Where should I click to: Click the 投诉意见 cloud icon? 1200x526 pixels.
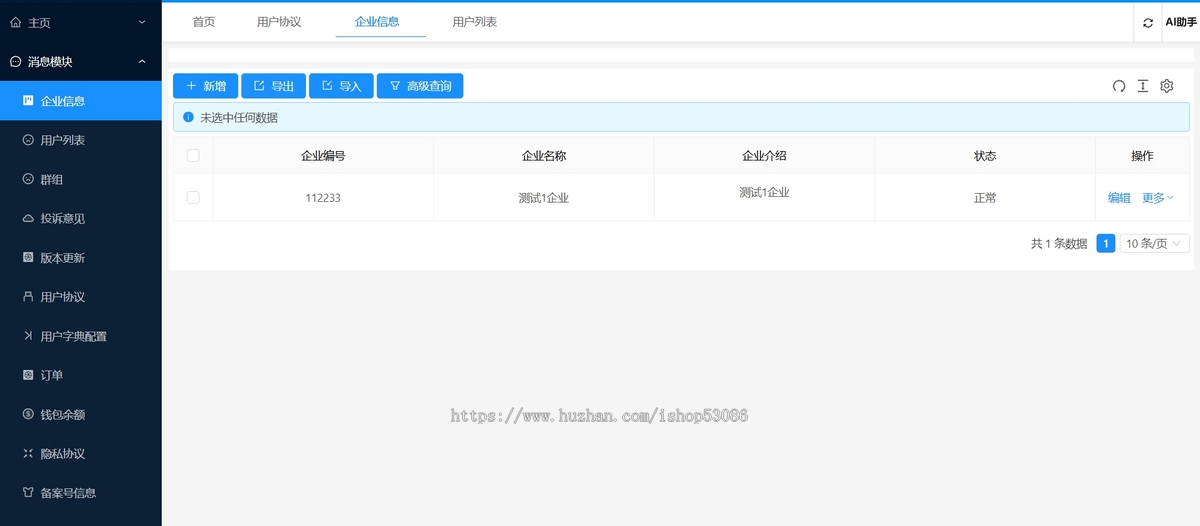[x=28, y=218]
